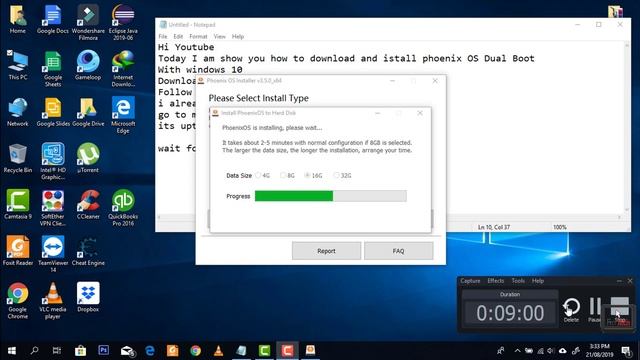Open Intel HD Graphics desktop icon
This screenshot has height=360, width=640.
tap(53, 162)
